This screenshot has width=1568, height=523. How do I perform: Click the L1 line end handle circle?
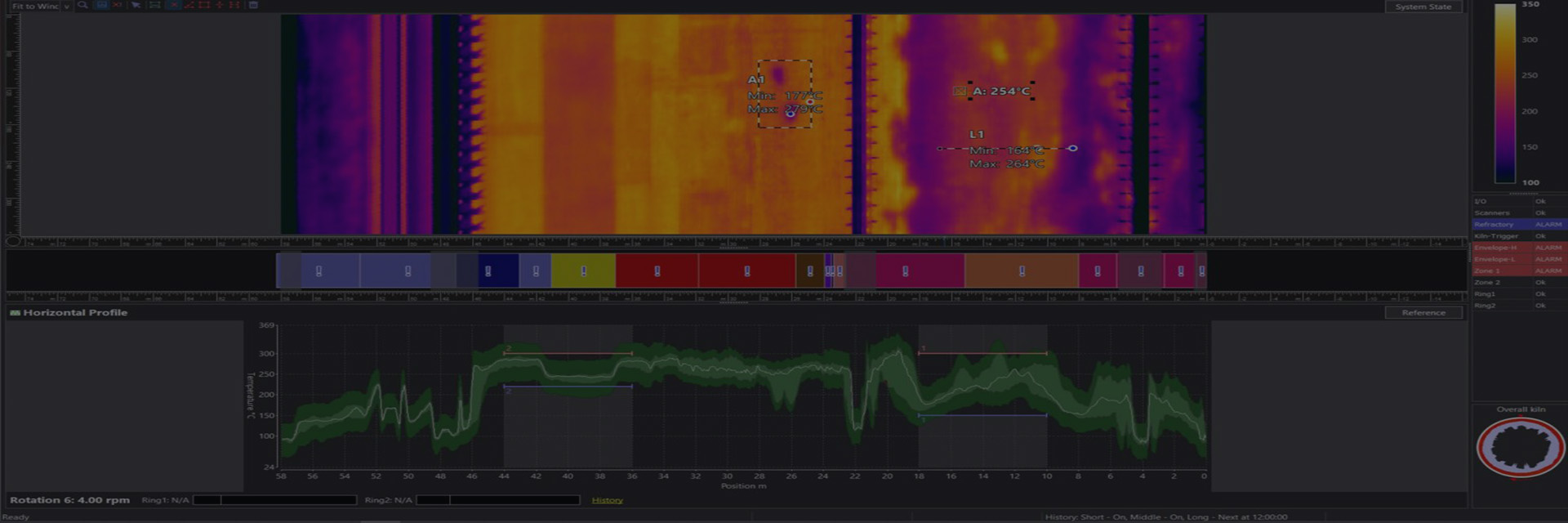tap(1072, 149)
